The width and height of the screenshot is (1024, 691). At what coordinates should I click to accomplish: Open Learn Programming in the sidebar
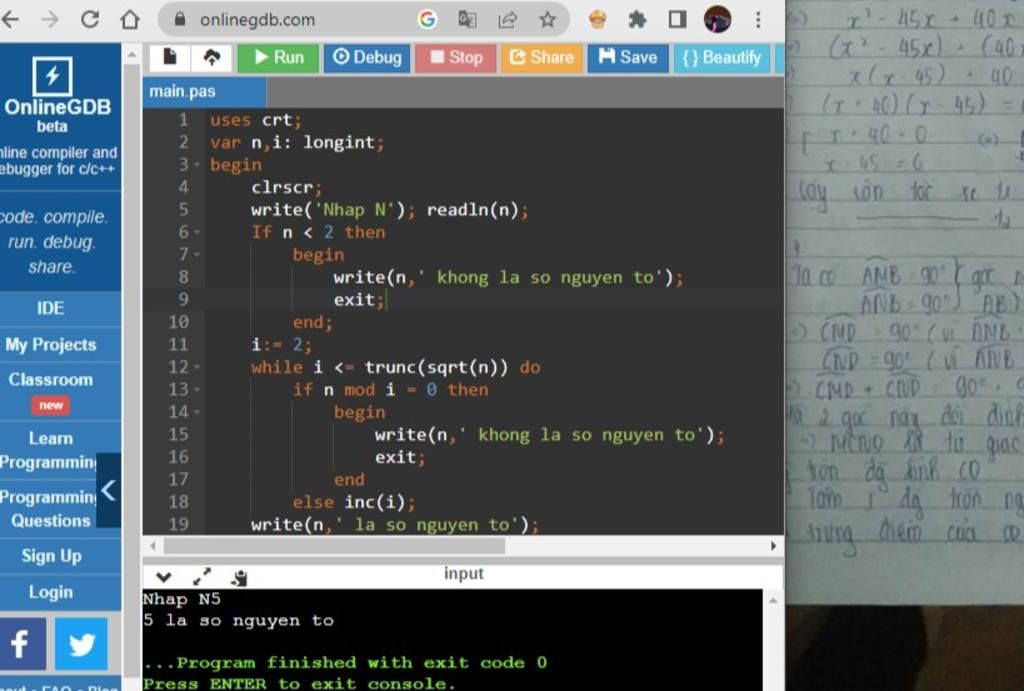(48, 450)
